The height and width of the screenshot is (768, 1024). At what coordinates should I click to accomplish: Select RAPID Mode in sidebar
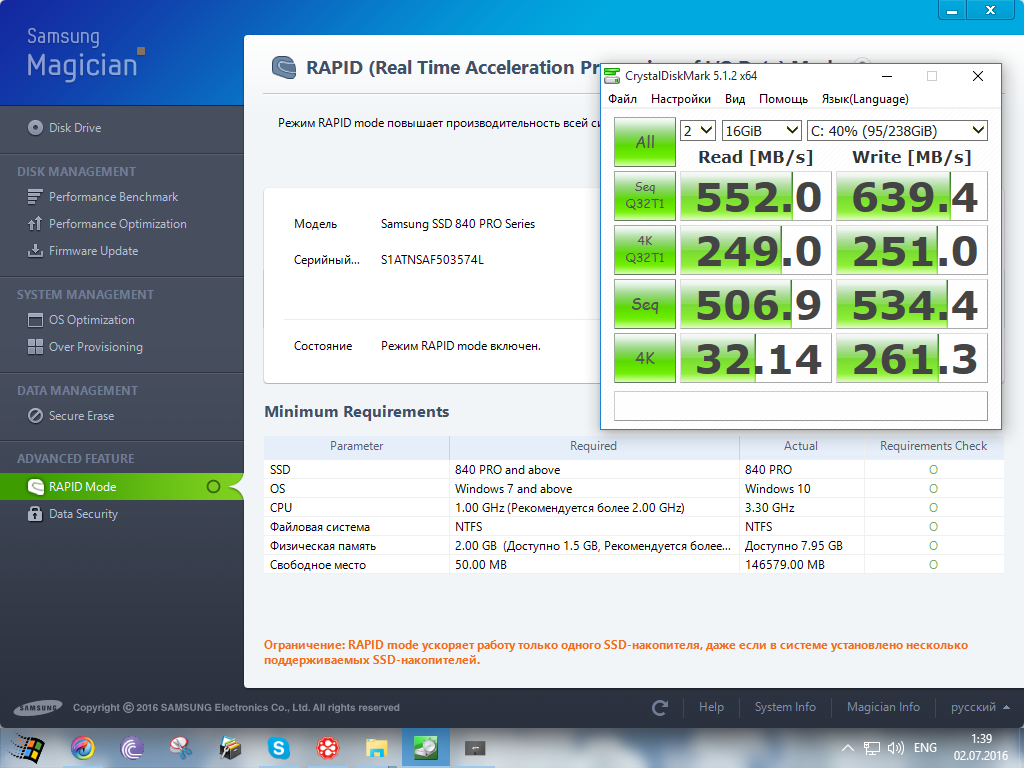point(121,487)
